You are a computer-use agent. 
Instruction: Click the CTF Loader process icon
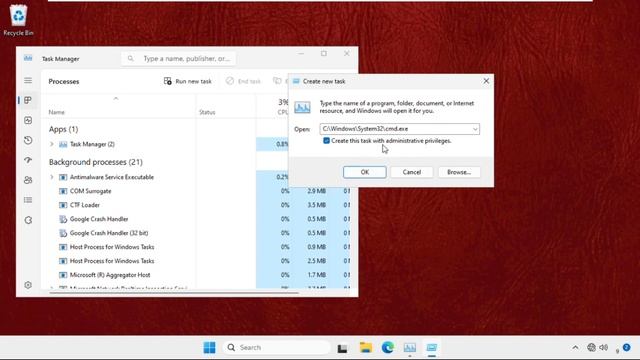tap(63, 205)
